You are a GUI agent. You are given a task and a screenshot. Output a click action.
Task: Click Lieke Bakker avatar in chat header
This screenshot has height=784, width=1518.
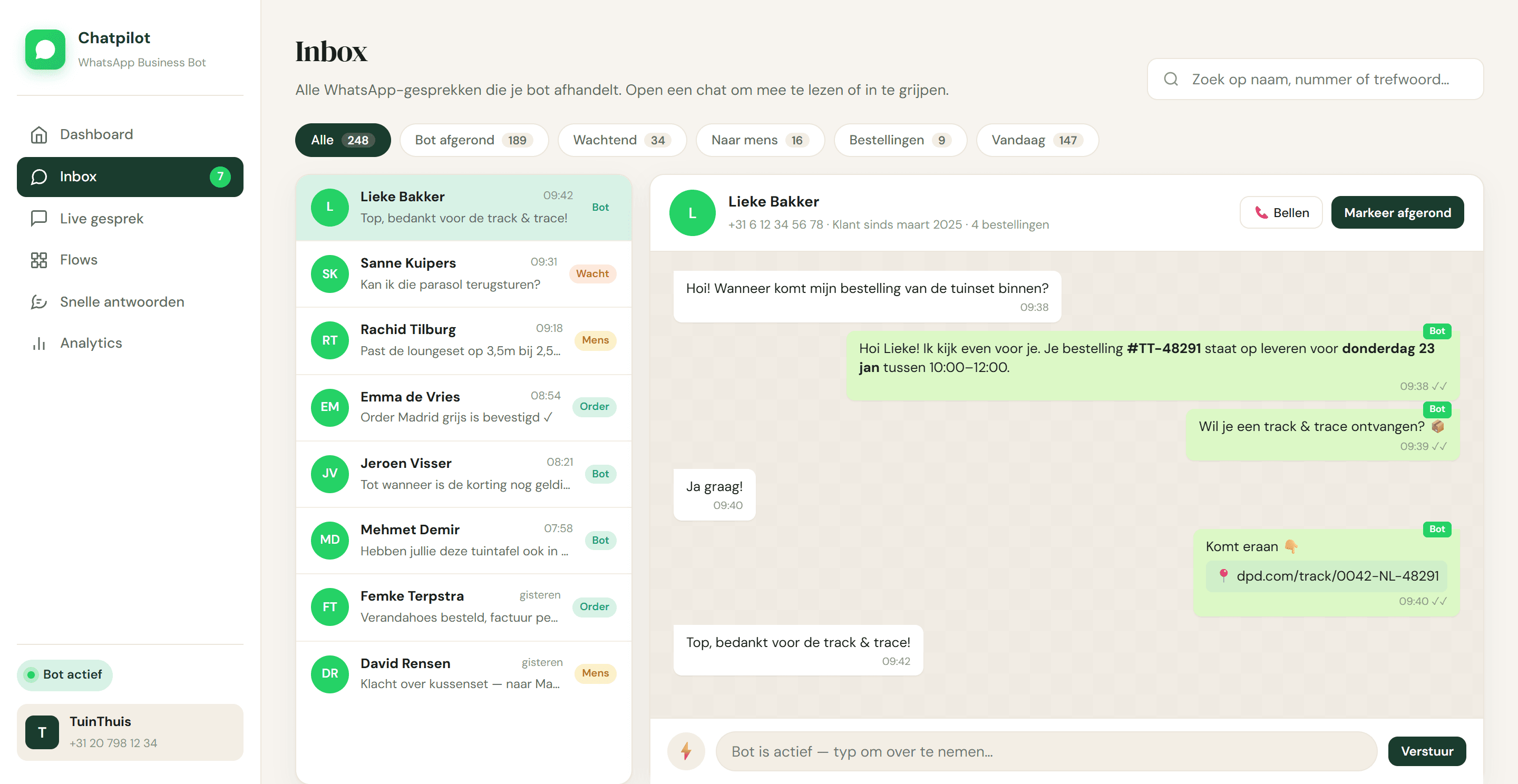pos(693,213)
